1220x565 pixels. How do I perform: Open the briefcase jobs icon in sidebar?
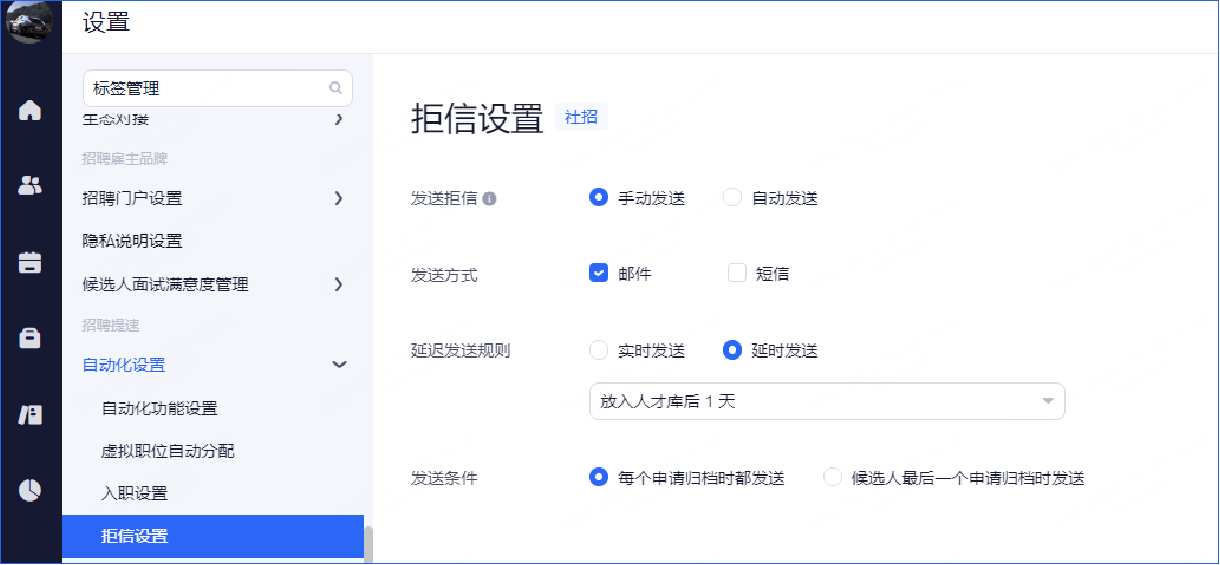click(x=30, y=338)
